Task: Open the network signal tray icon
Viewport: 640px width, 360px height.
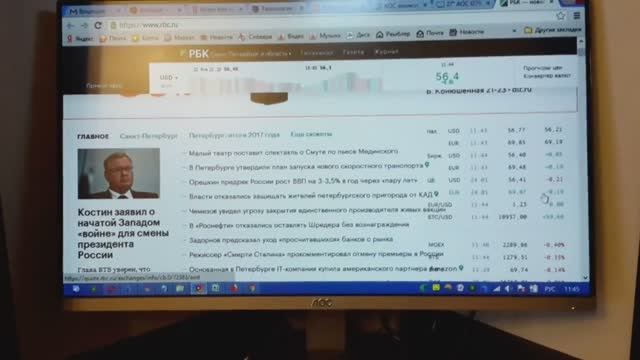Action: pyautogui.click(x=496, y=289)
